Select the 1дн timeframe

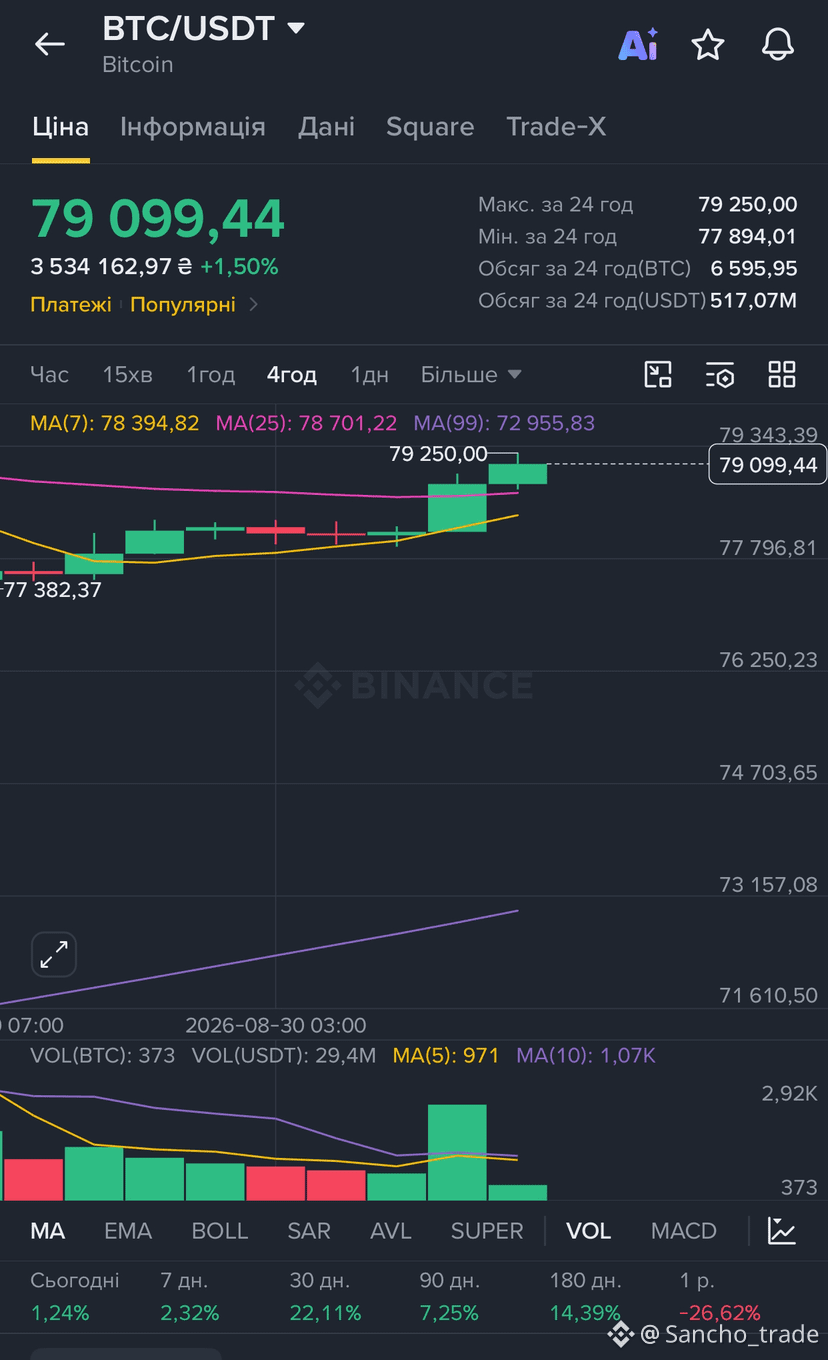(x=370, y=375)
